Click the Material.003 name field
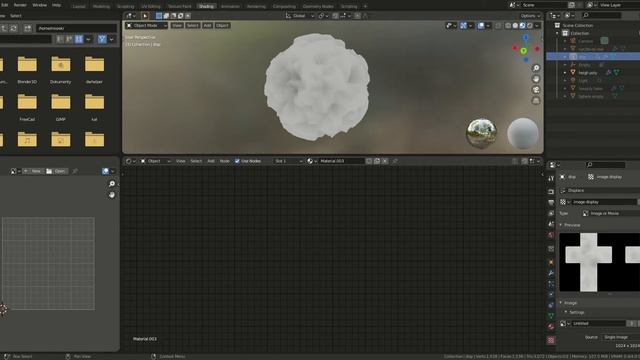The height and width of the screenshot is (360, 640). tap(341, 161)
